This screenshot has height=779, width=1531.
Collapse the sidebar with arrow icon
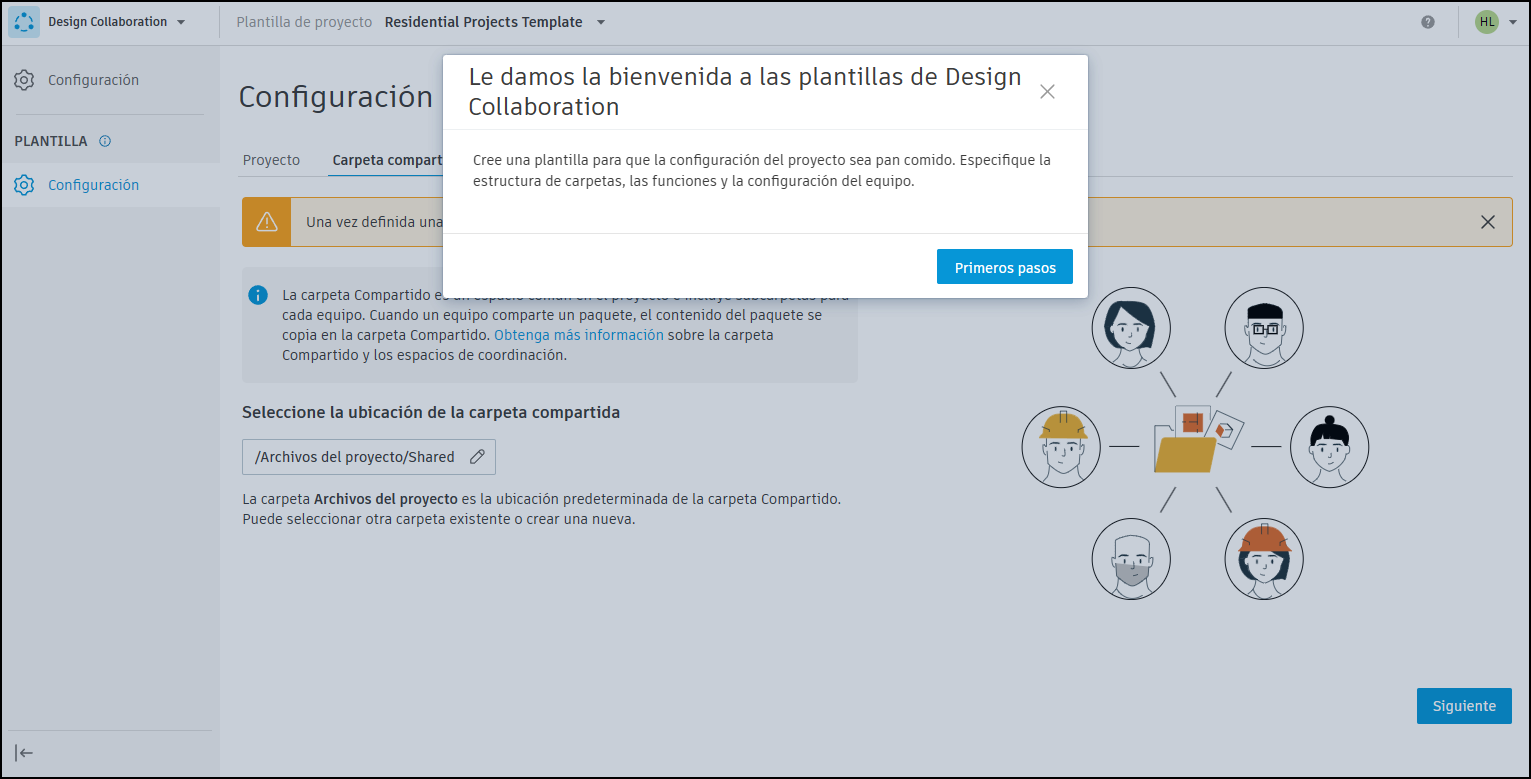[24, 753]
